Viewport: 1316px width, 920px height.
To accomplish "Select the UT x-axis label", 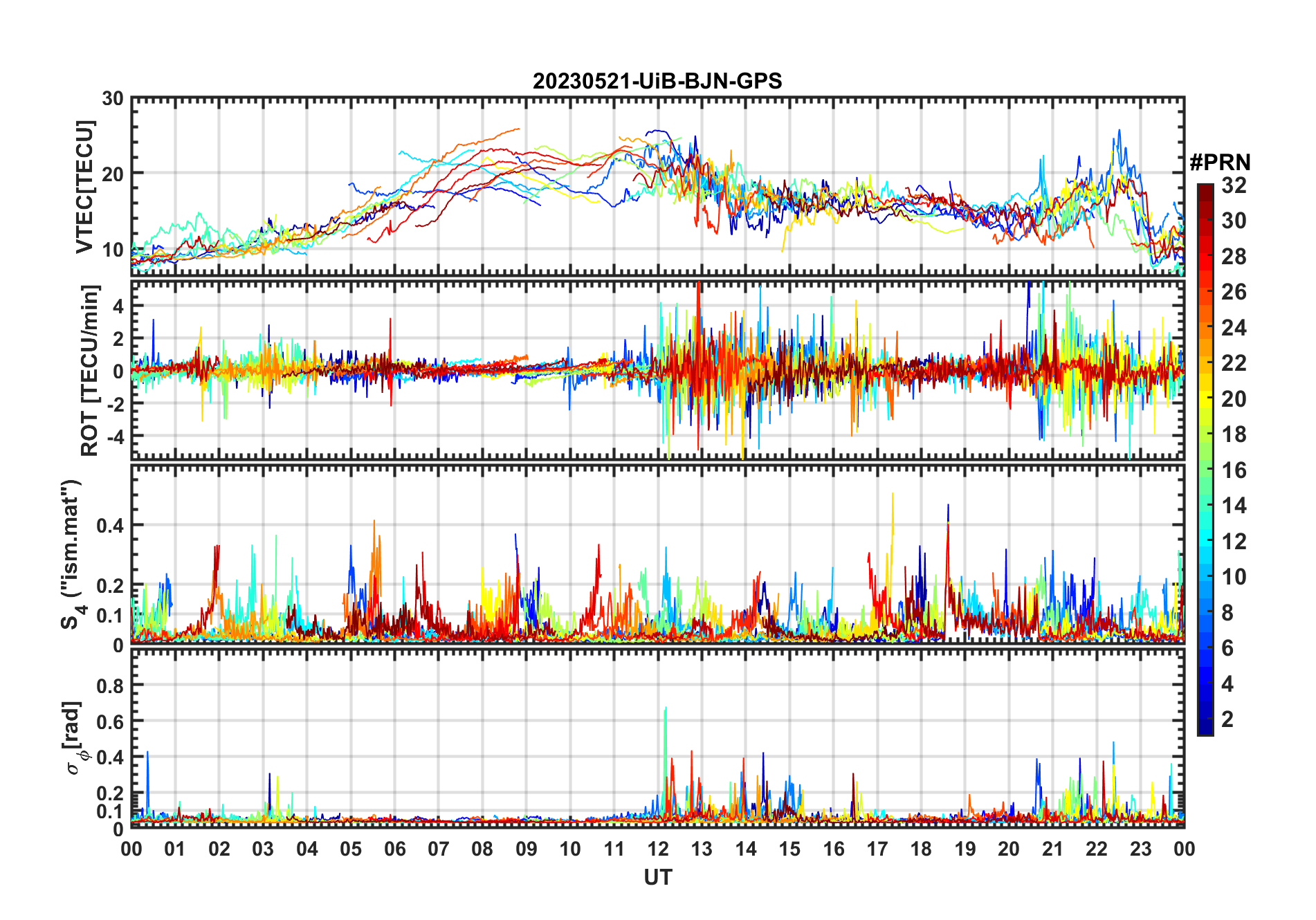I will tap(657, 877).
